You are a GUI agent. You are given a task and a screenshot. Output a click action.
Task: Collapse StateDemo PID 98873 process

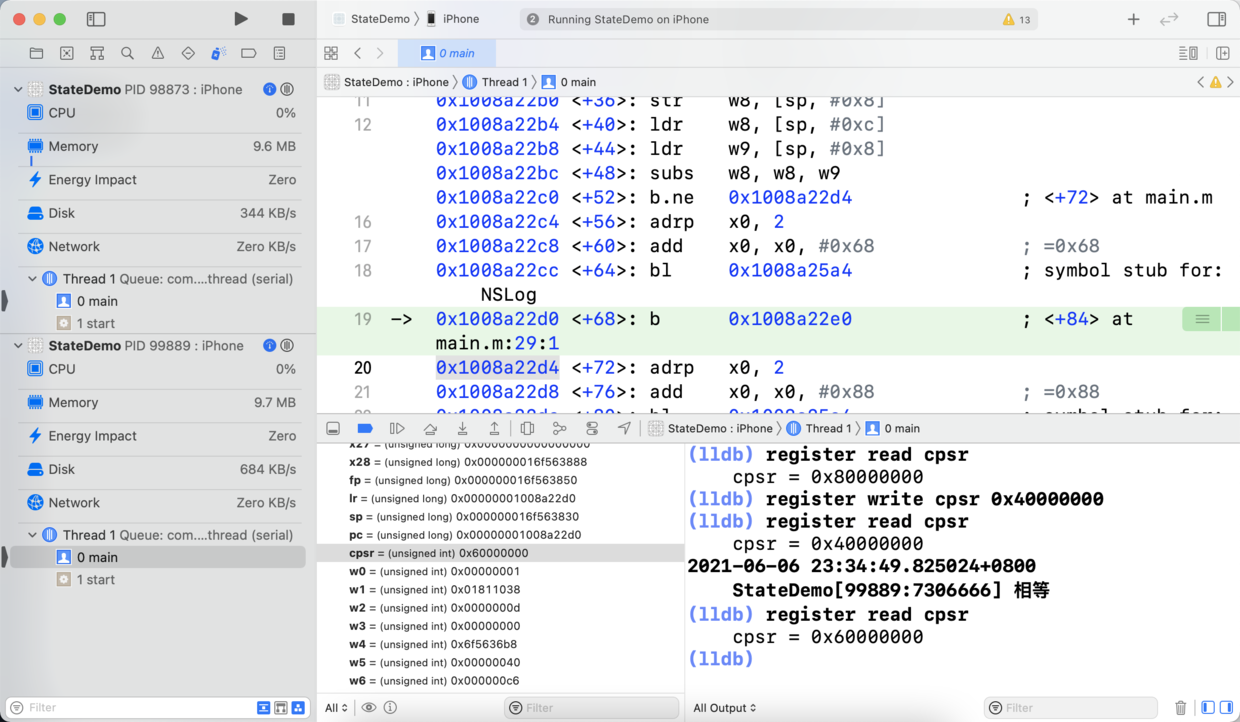[18, 89]
